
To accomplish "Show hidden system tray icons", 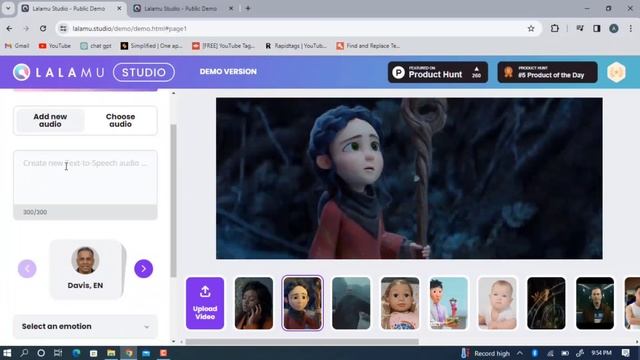I will (520, 353).
